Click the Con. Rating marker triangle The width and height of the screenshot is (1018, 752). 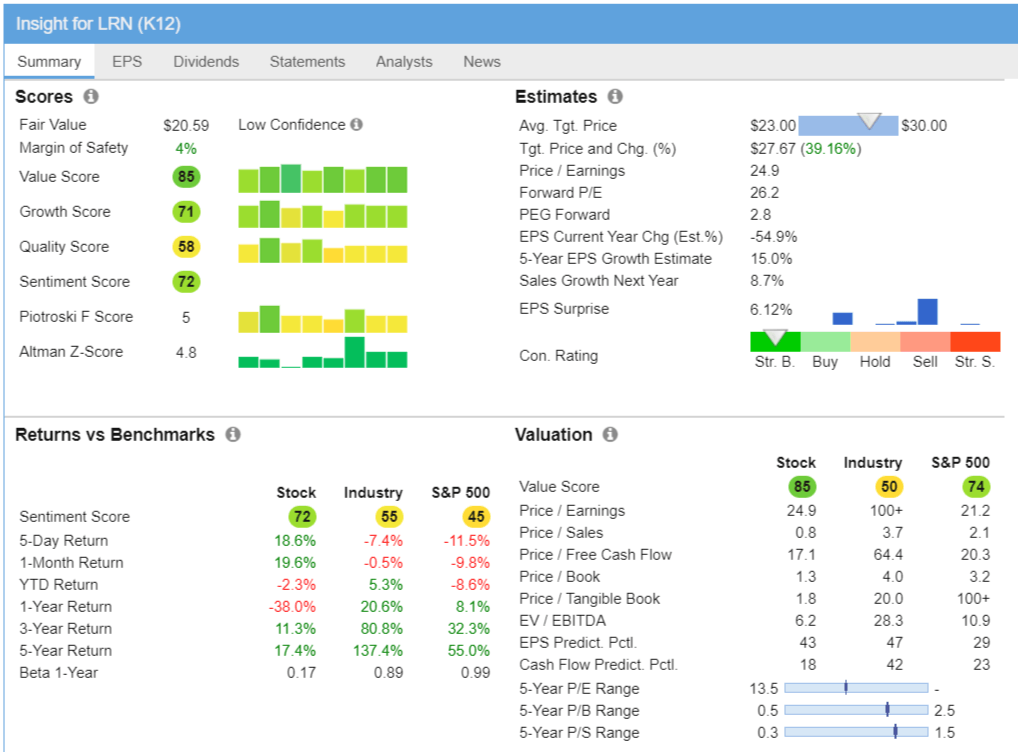pyautogui.click(x=775, y=337)
